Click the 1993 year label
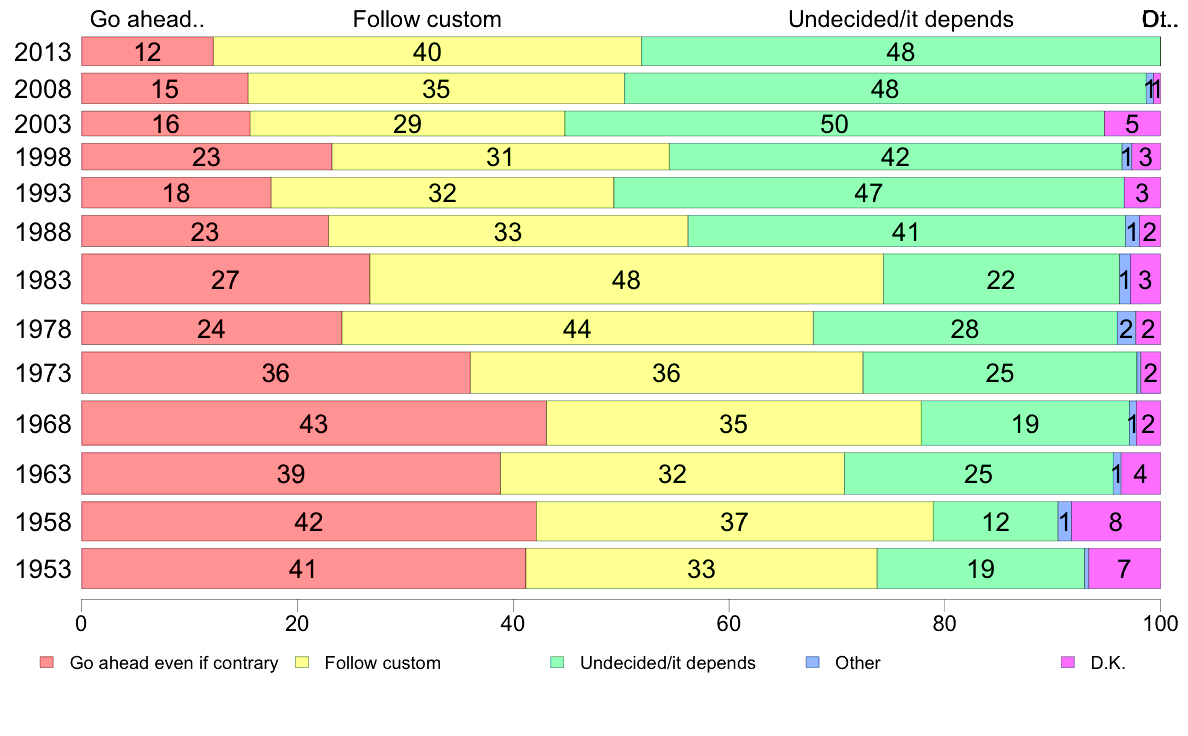The height and width of the screenshot is (736, 1188). [x=43, y=193]
